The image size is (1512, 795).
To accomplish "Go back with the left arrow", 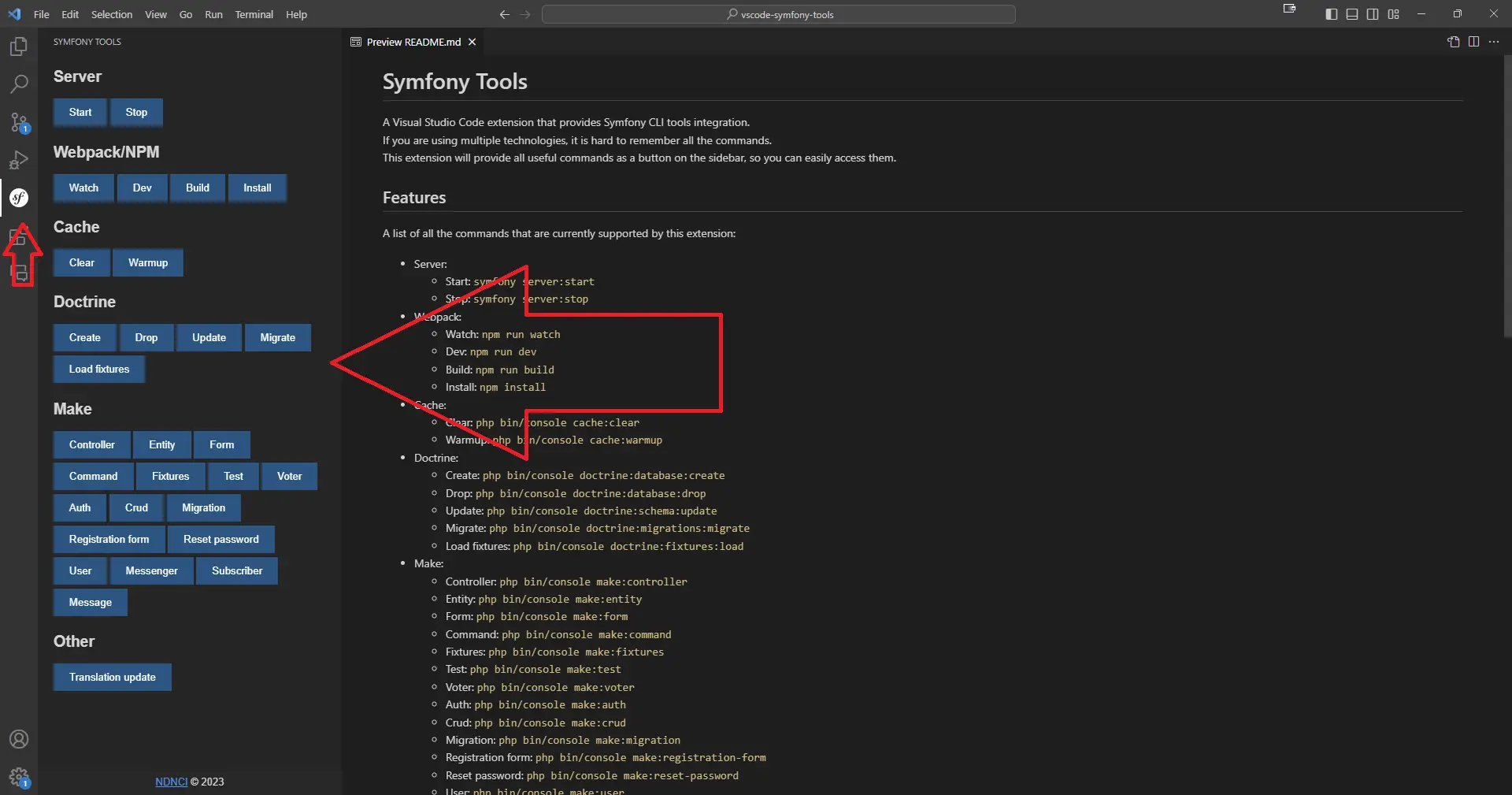I will [505, 14].
